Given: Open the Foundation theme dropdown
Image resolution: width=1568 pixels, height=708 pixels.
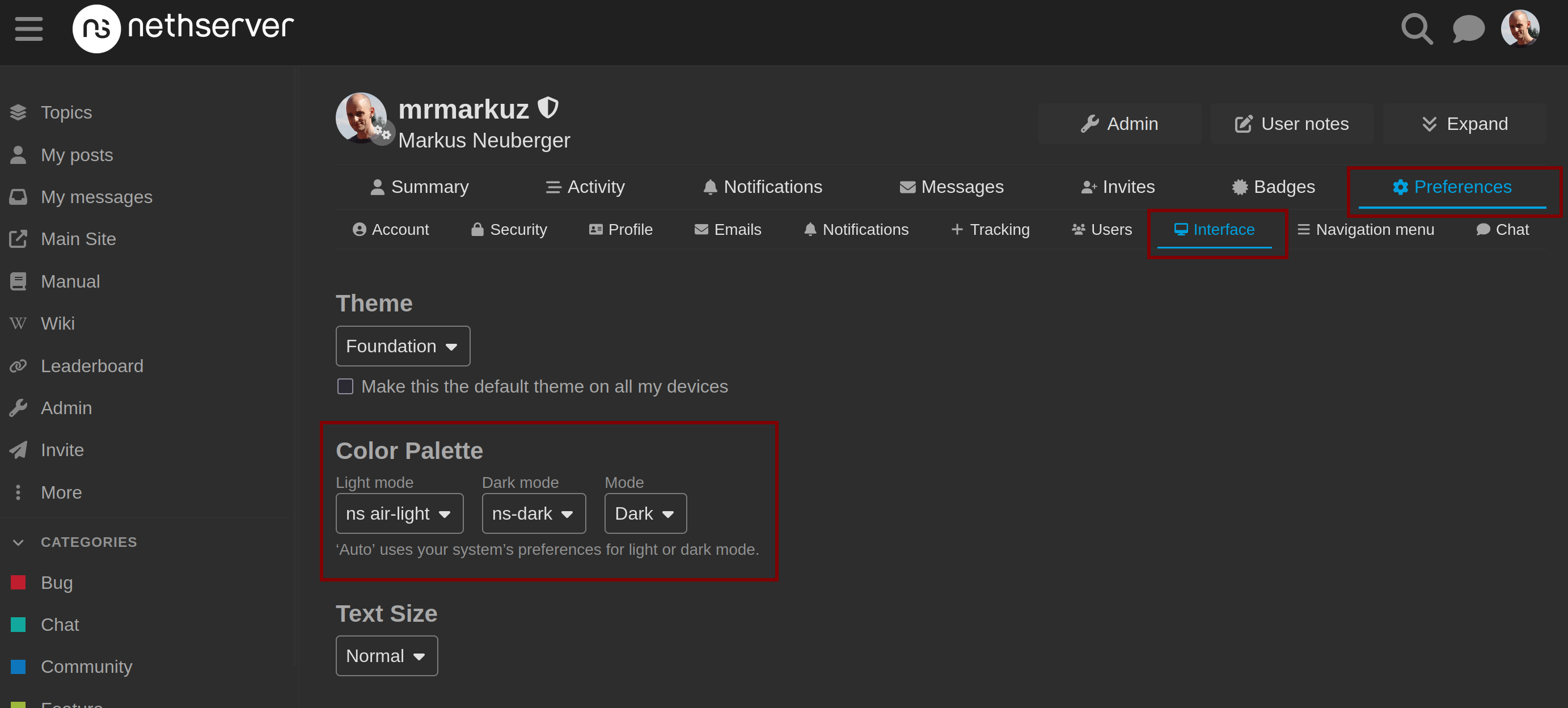Looking at the screenshot, I should [402, 347].
